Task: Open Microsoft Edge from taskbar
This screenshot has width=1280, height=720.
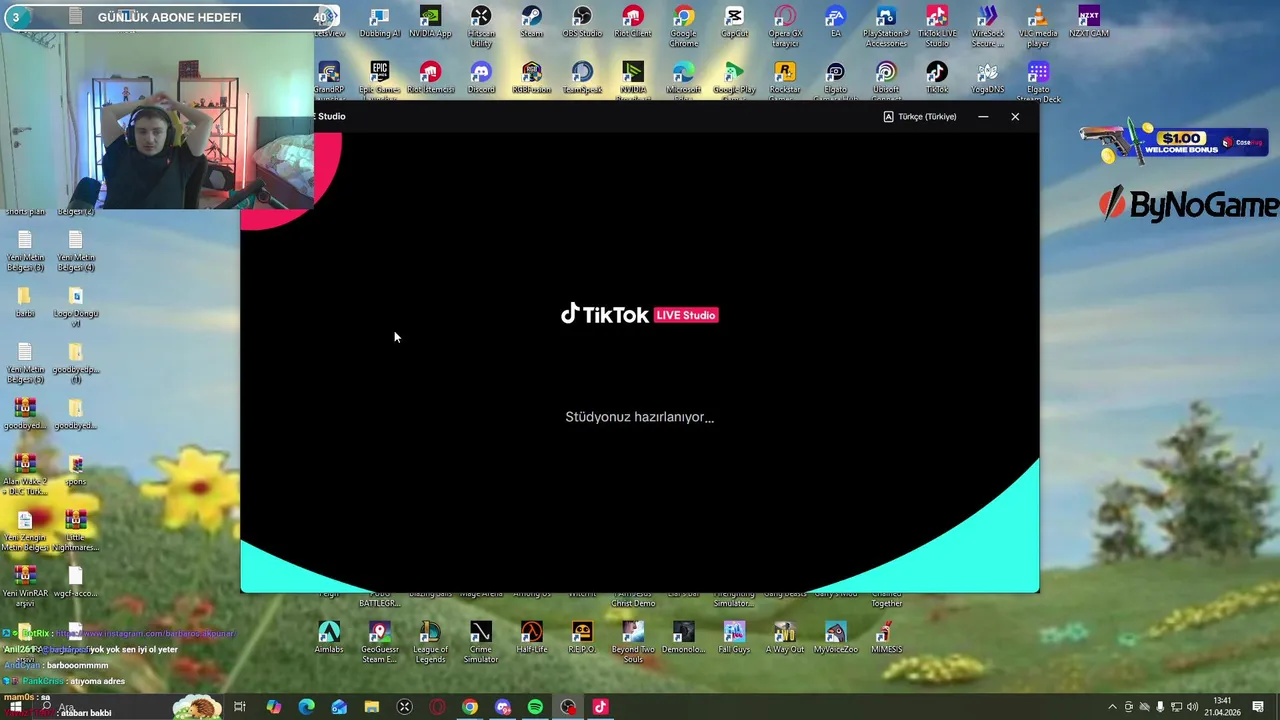Action: 306,707
